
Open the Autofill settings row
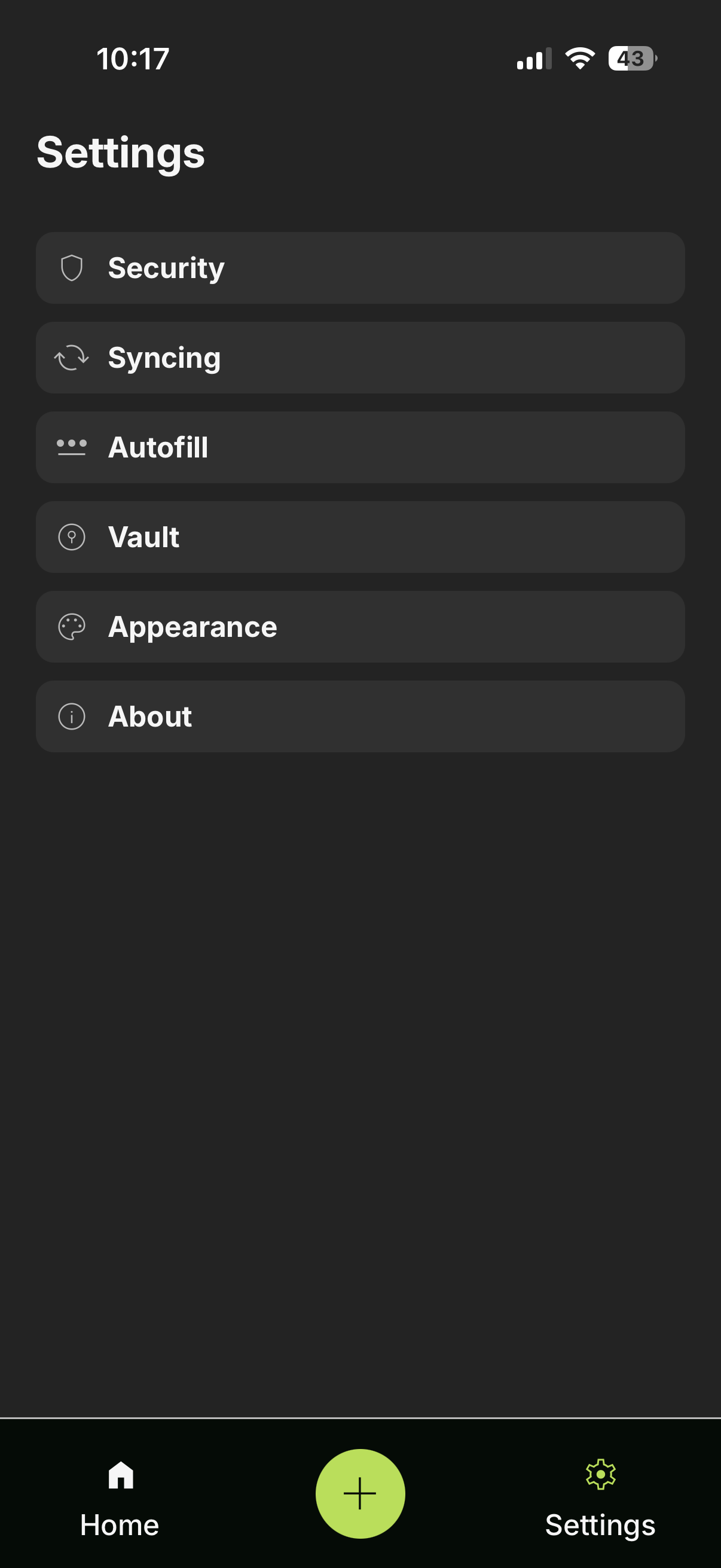(360, 447)
